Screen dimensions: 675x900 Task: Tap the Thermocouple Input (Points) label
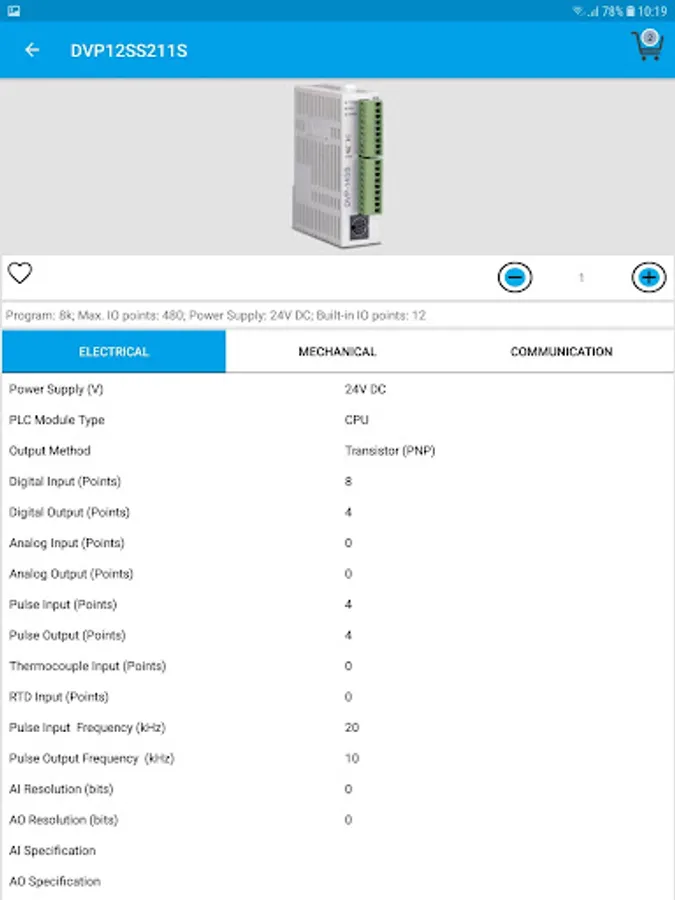[87, 666]
